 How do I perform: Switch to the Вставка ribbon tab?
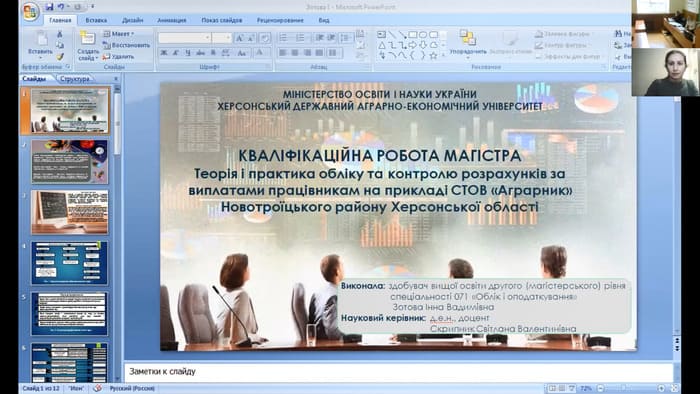(96, 21)
